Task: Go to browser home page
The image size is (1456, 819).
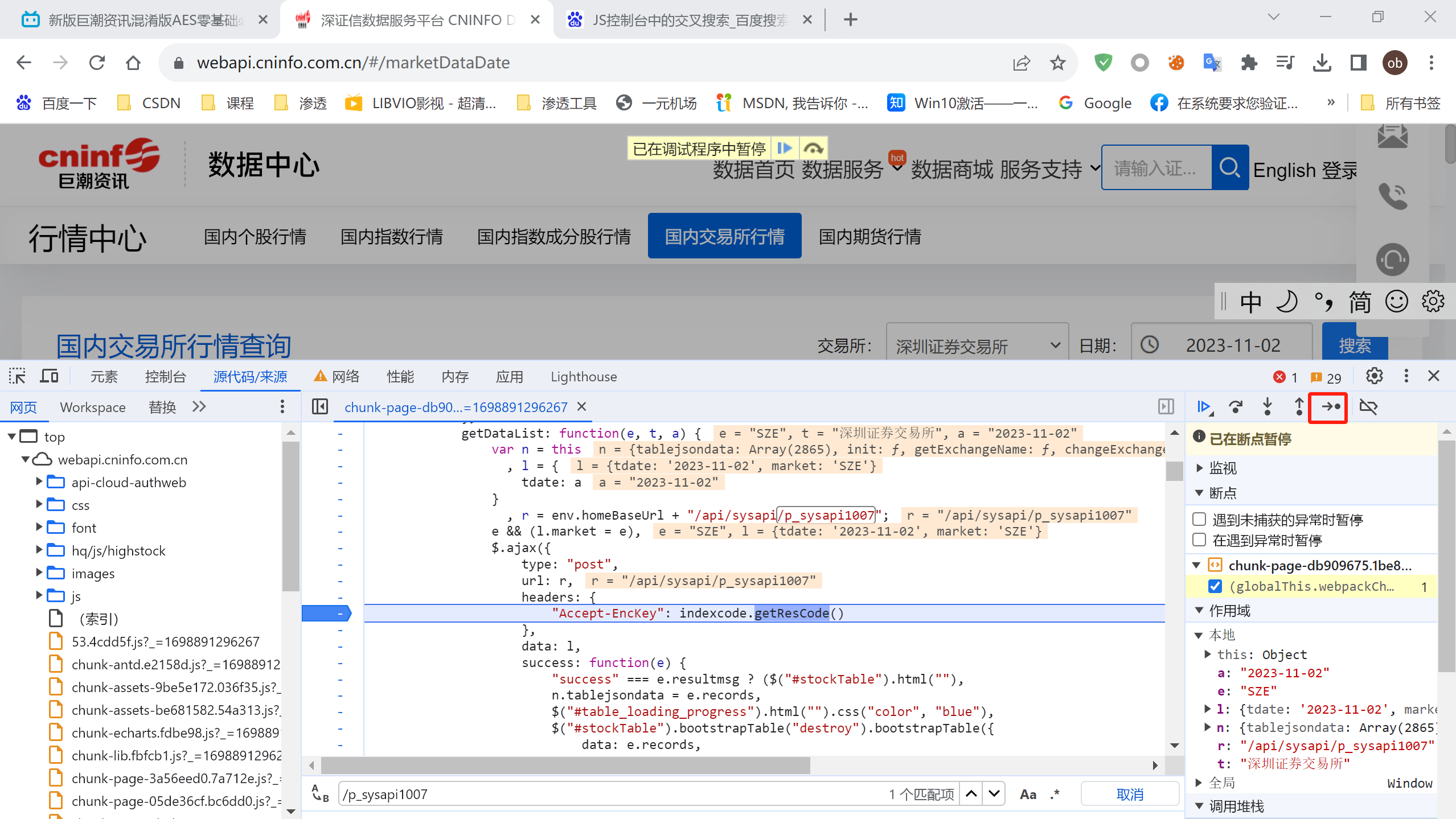Action: tap(133, 63)
